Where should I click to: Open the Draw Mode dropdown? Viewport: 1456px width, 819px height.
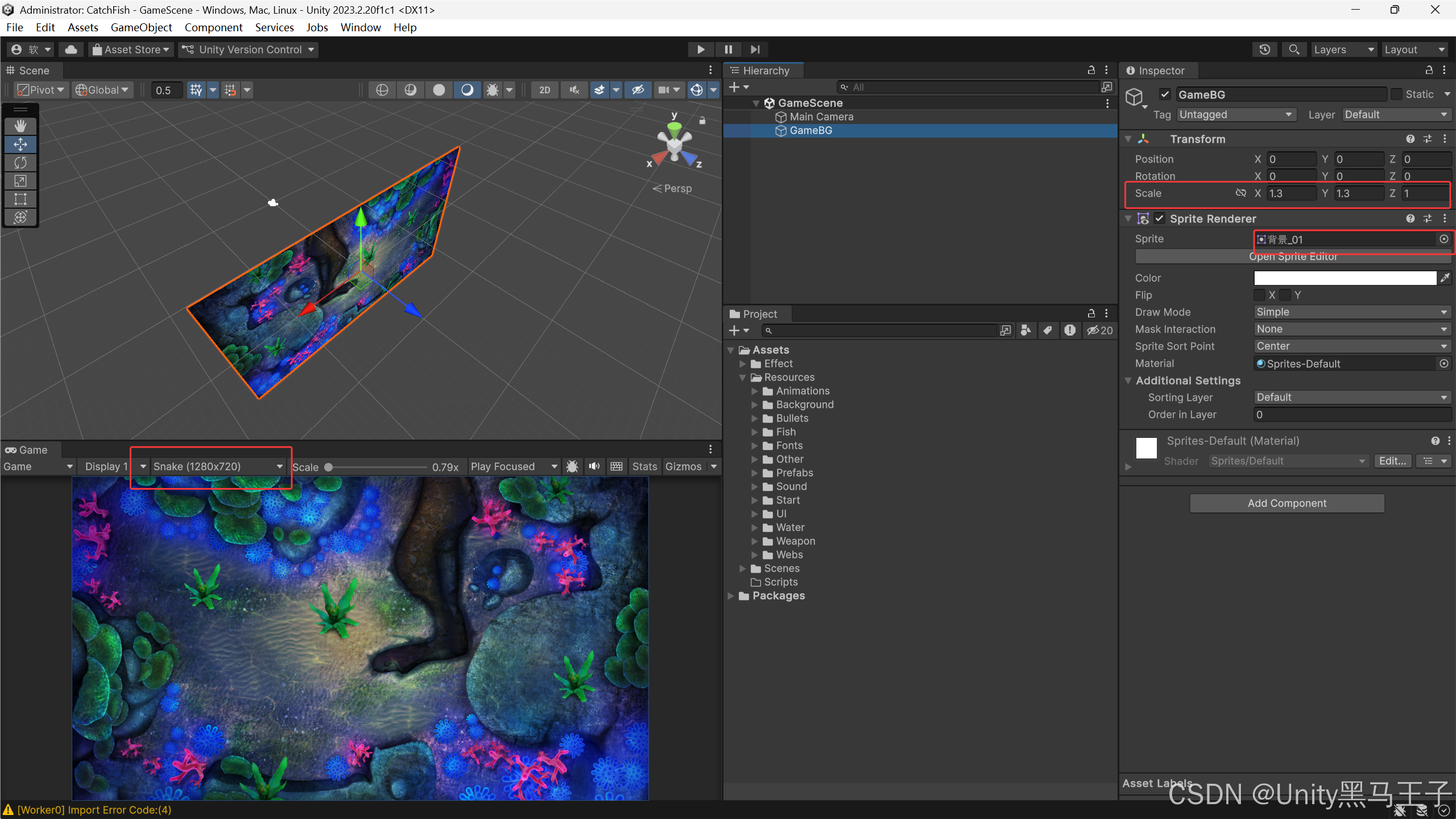pos(1351,312)
